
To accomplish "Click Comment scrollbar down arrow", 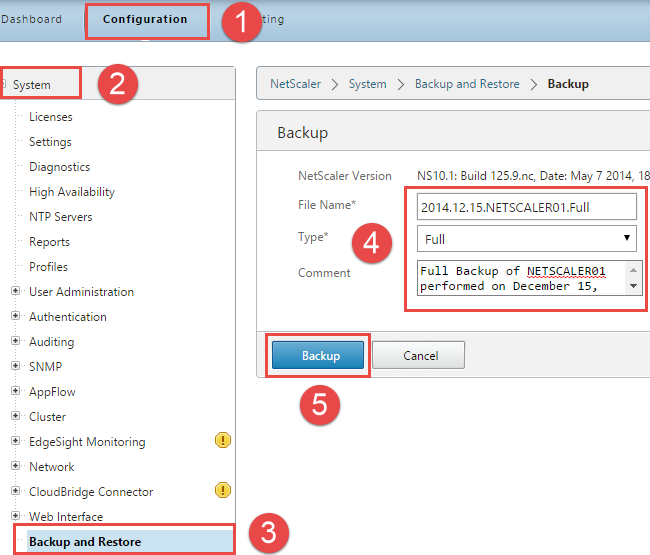I will [633, 286].
